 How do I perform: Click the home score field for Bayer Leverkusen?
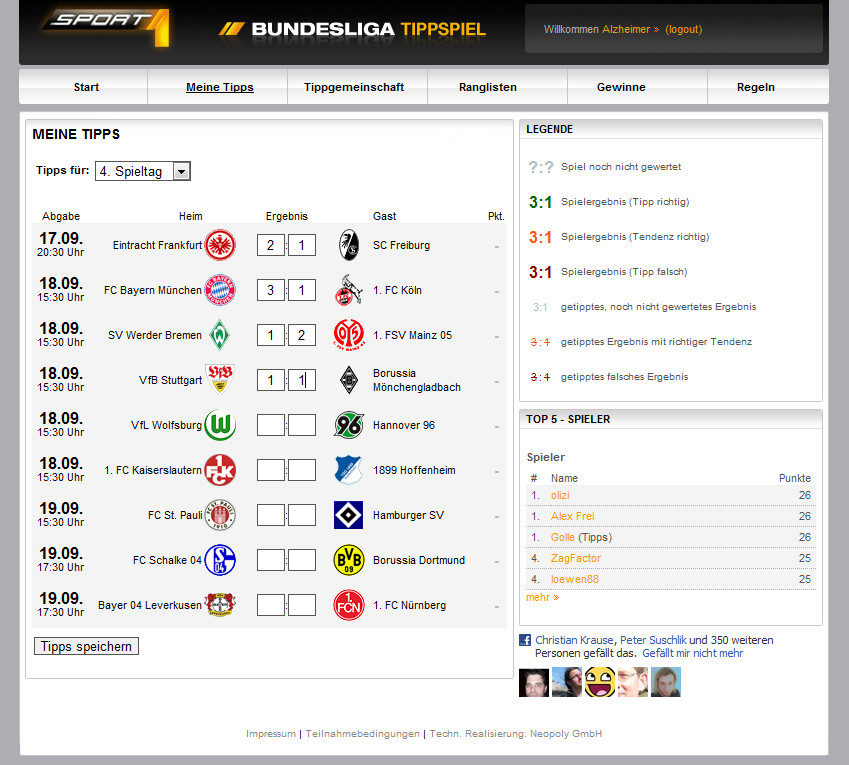point(271,605)
